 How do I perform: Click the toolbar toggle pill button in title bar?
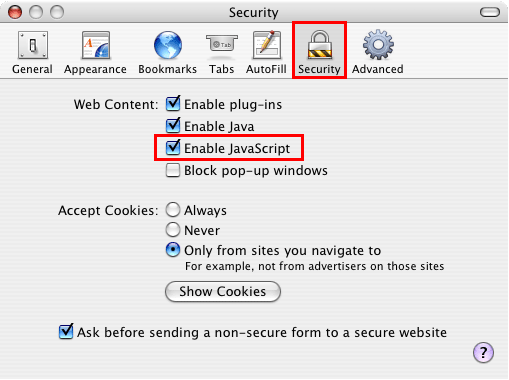490,12
